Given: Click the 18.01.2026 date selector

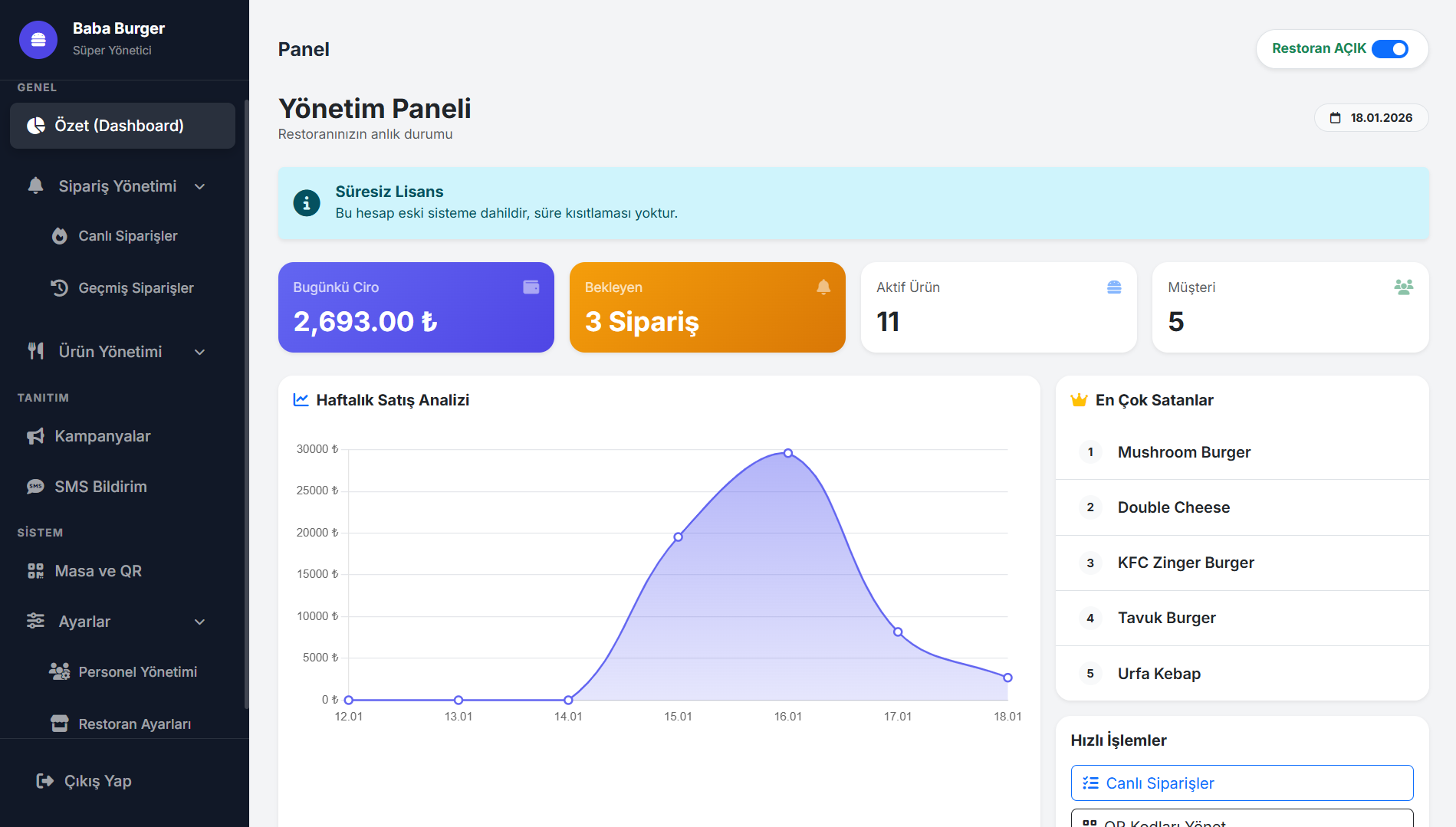Looking at the screenshot, I should [x=1371, y=117].
